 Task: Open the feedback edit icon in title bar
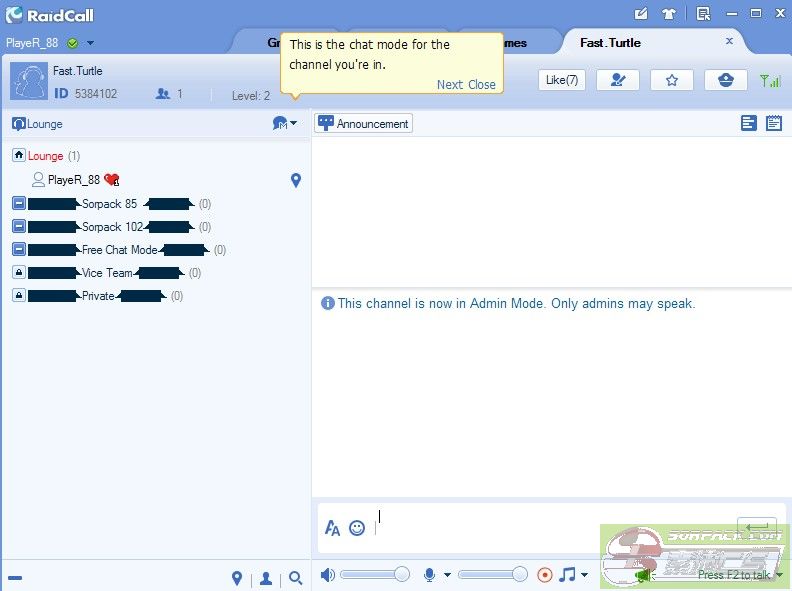click(641, 14)
